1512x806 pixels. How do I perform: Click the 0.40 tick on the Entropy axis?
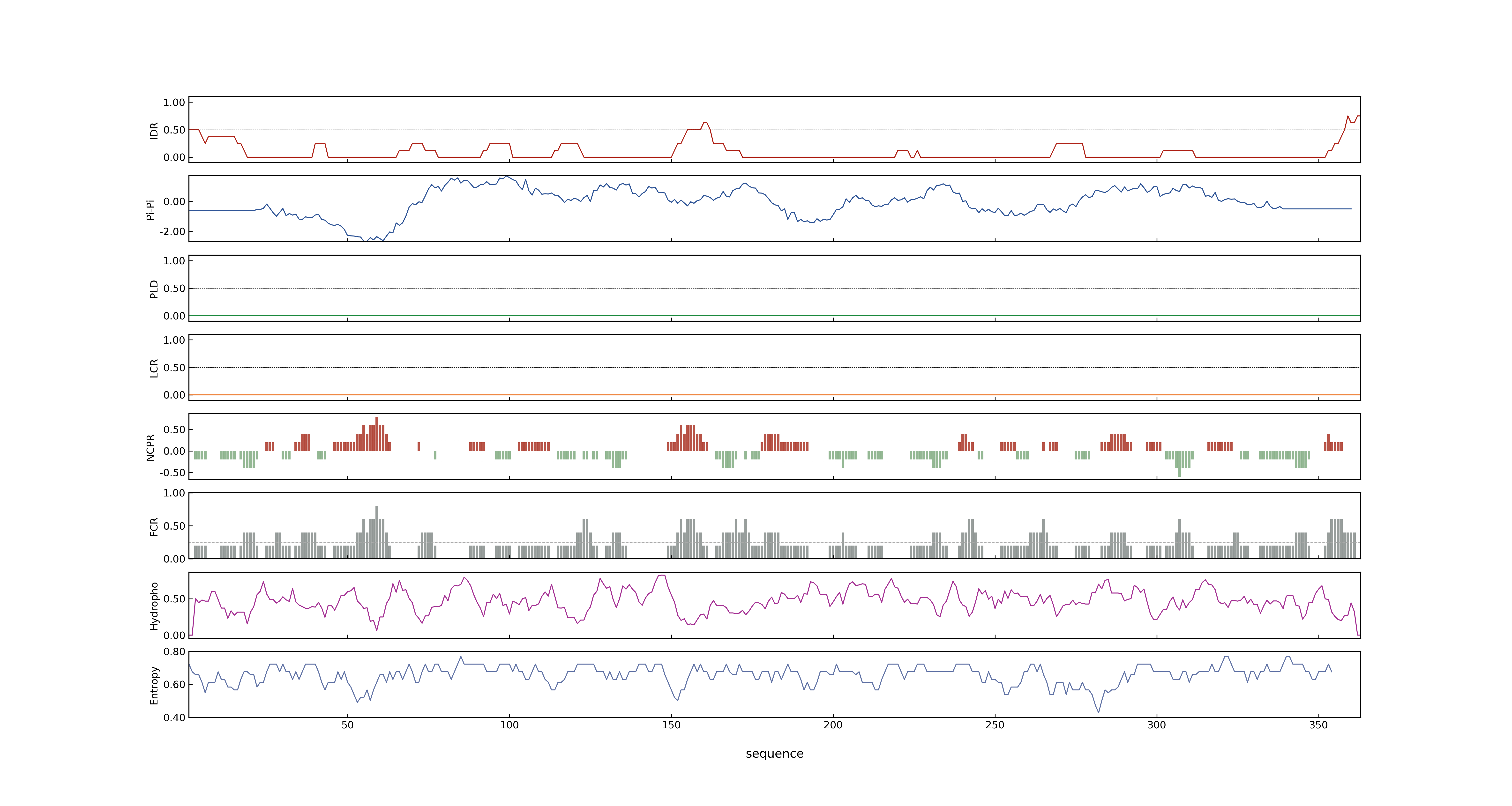[x=174, y=717]
